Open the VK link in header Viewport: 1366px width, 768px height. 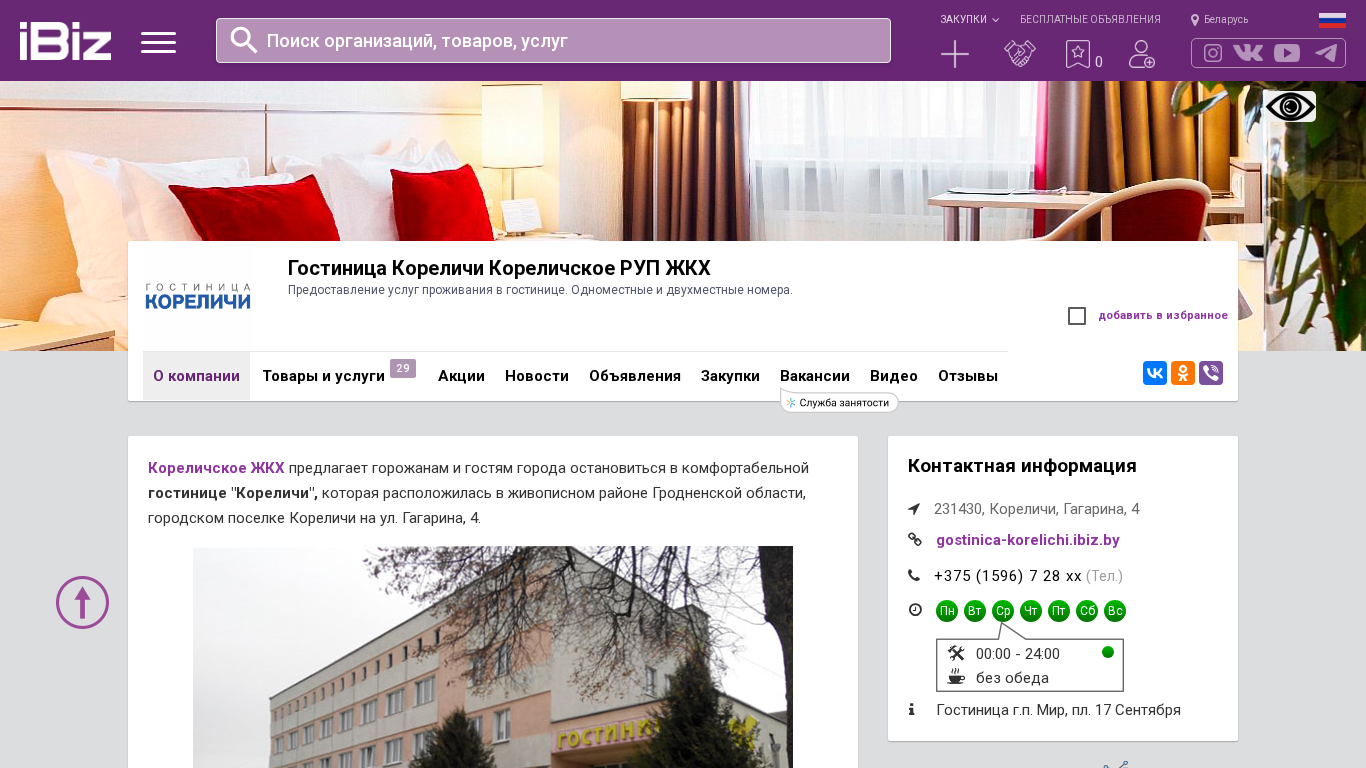(1248, 53)
